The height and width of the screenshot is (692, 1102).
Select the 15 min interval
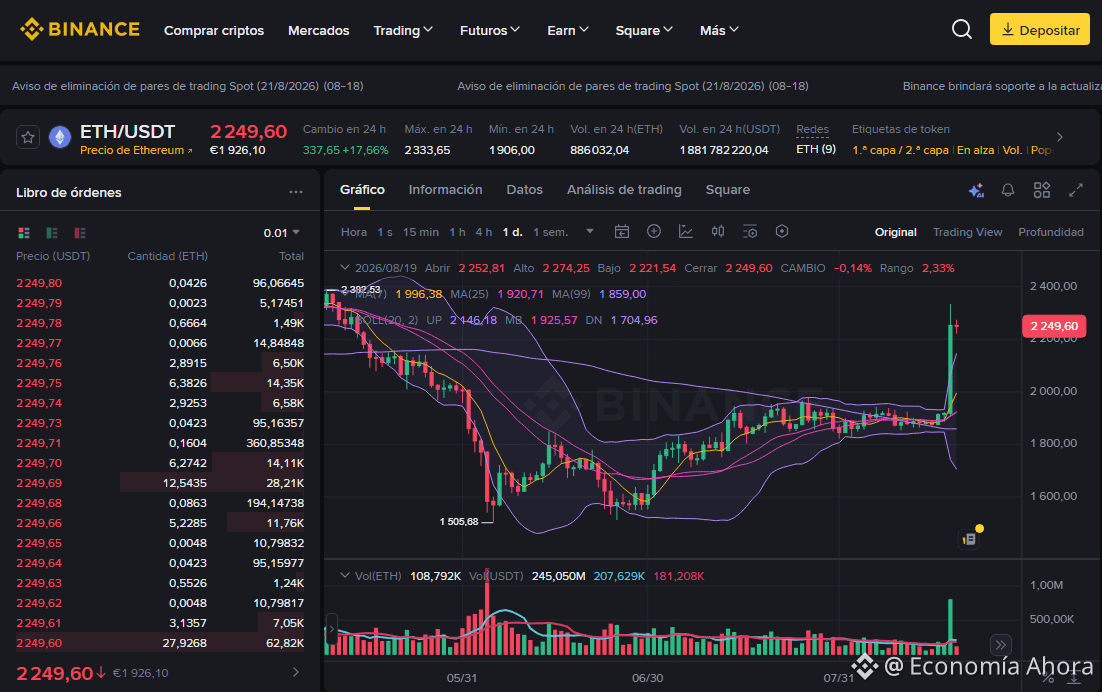[x=420, y=232]
